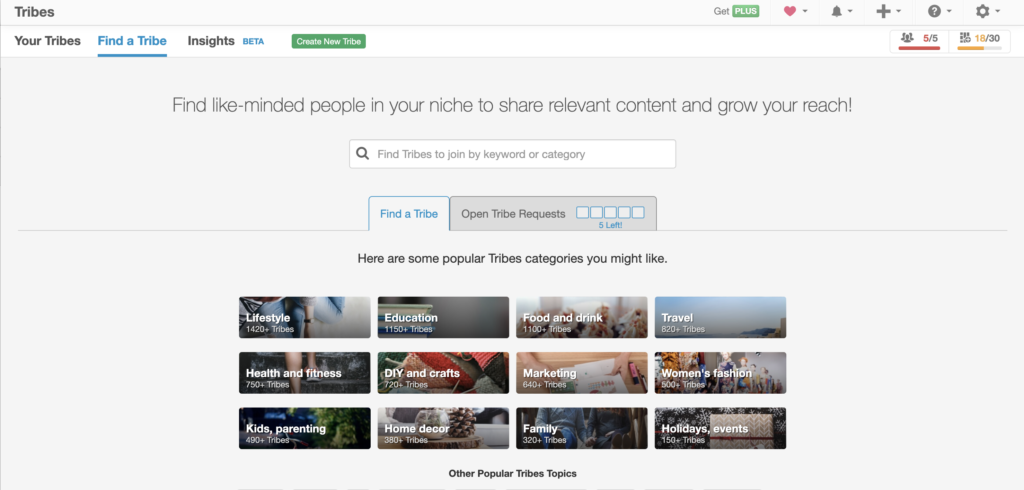
Task: Expand the dropdown arrow next to the bell
Action: [x=850, y=12]
